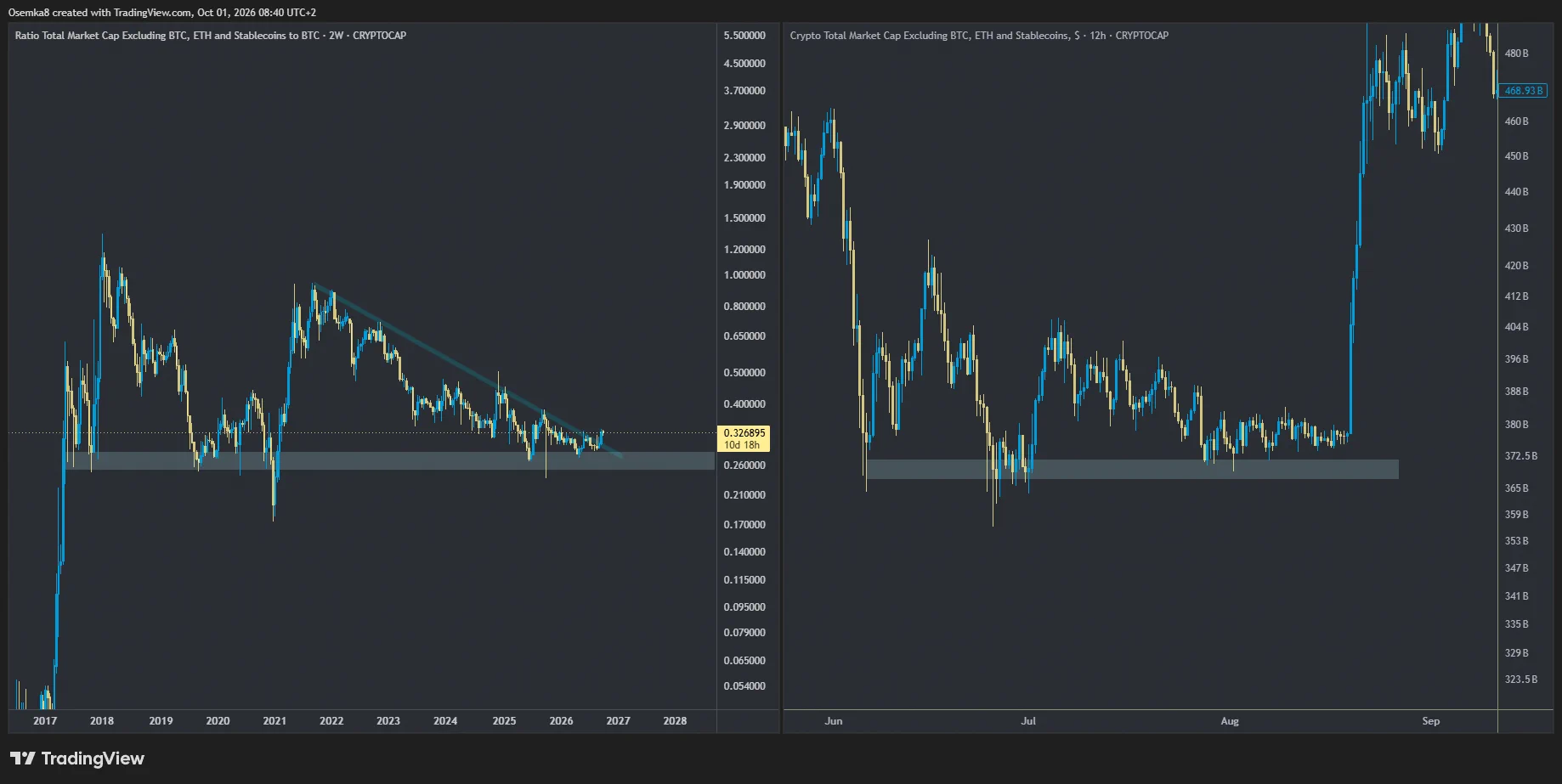Click the 450 B axis label
This screenshot has width=1562, height=784.
pyautogui.click(x=1517, y=156)
